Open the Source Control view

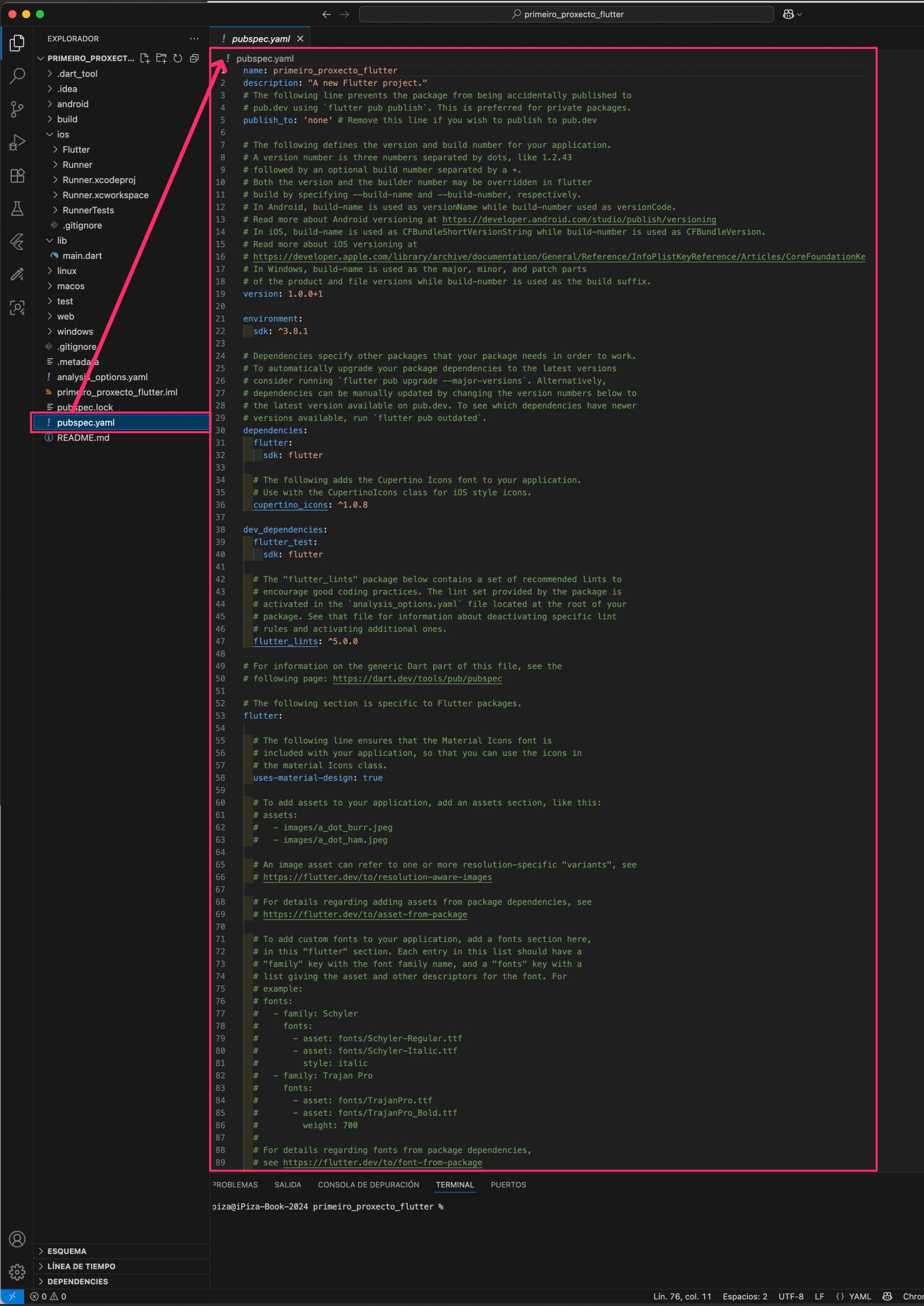17,109
